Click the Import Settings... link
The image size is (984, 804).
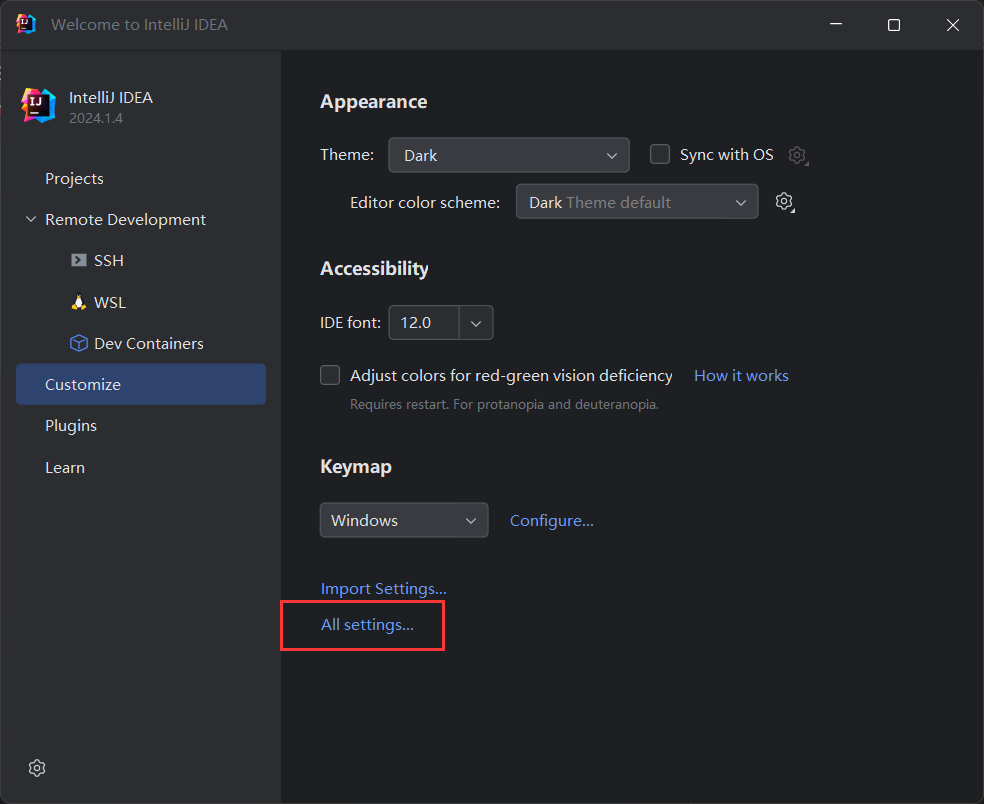point(383,589)
